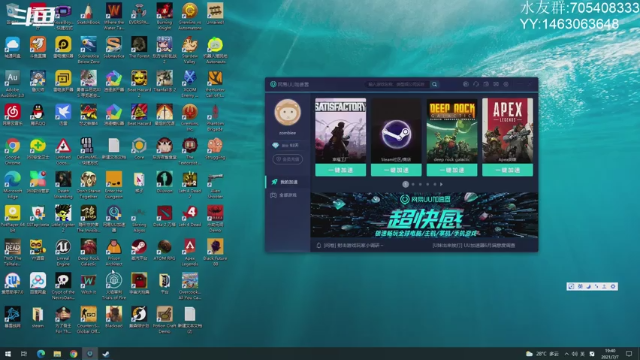This screenshot has height=360, width=640.
Task: Launch Where the Water Tastes shortcut
Action: coord(113,16)
